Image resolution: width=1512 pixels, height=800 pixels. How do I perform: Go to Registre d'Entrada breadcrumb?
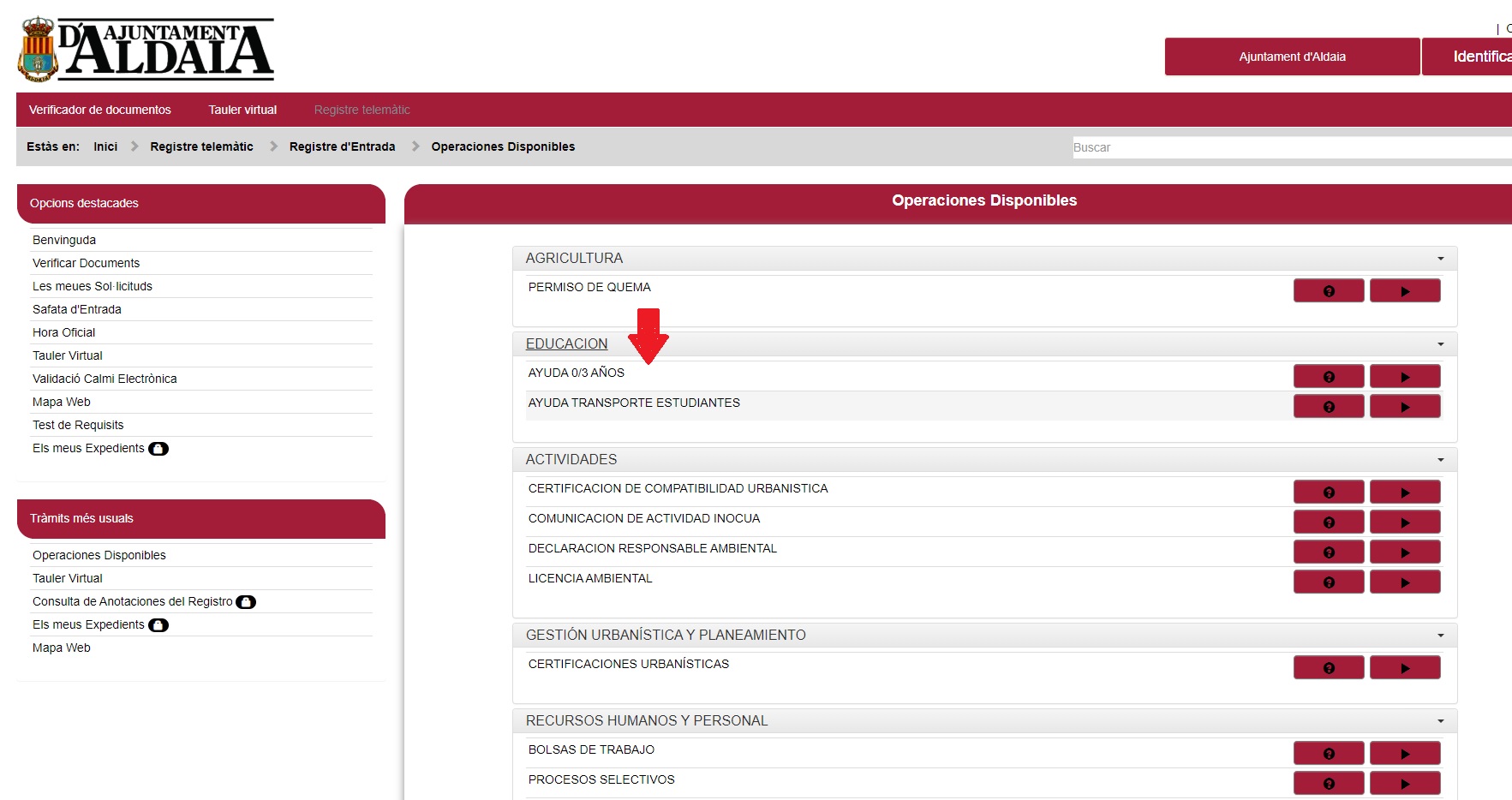[342, 146]
